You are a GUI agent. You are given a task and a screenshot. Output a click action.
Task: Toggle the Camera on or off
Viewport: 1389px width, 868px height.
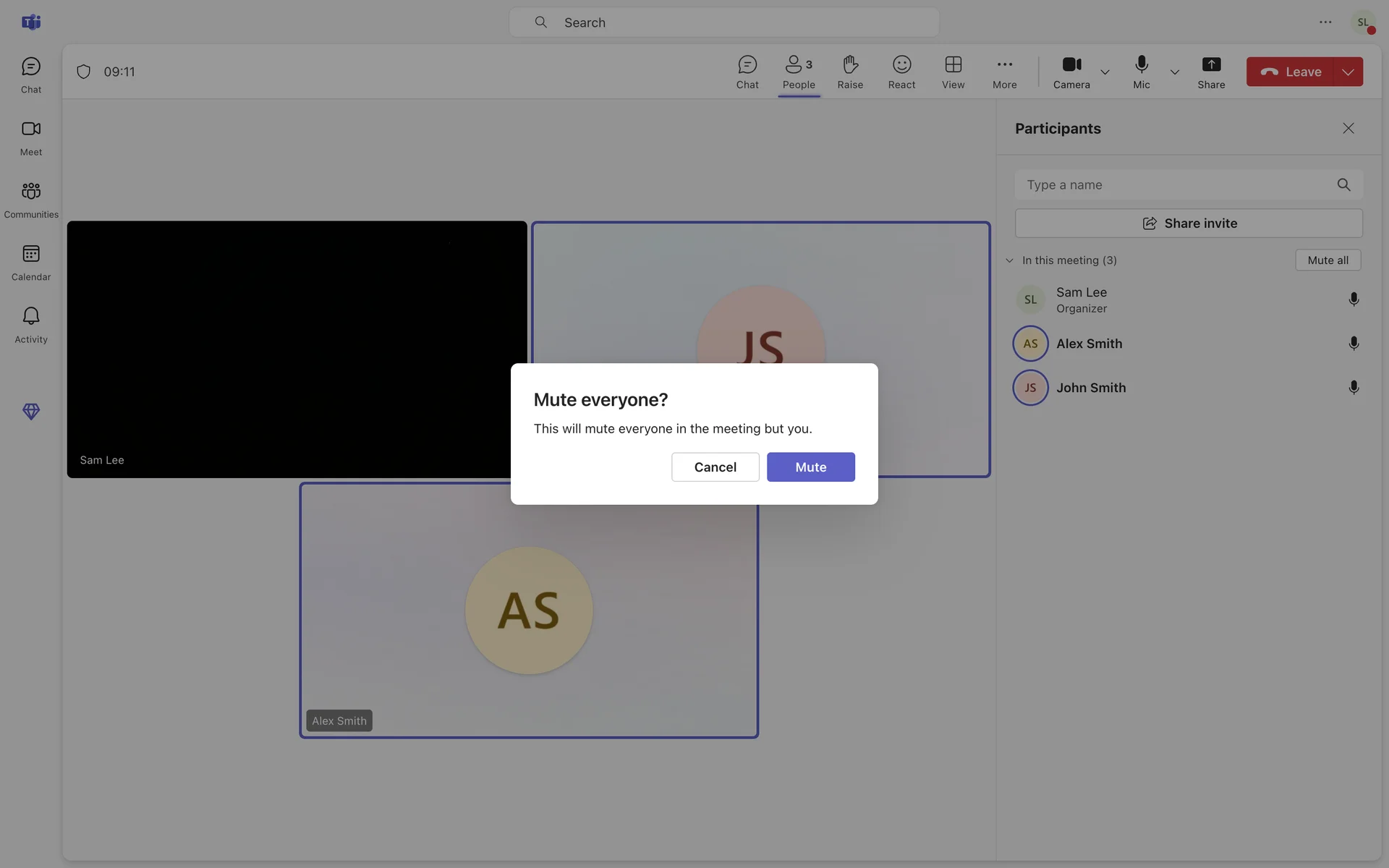1071,72
